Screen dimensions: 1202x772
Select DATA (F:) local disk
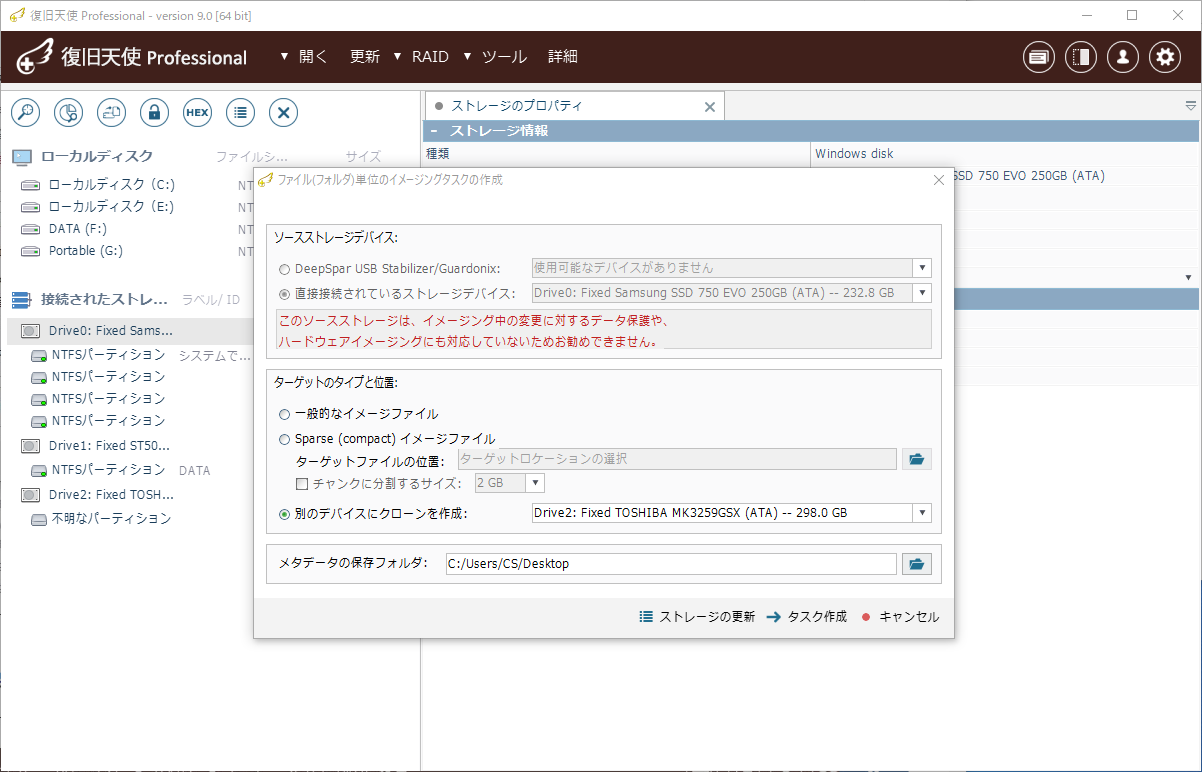pos(78,229)
